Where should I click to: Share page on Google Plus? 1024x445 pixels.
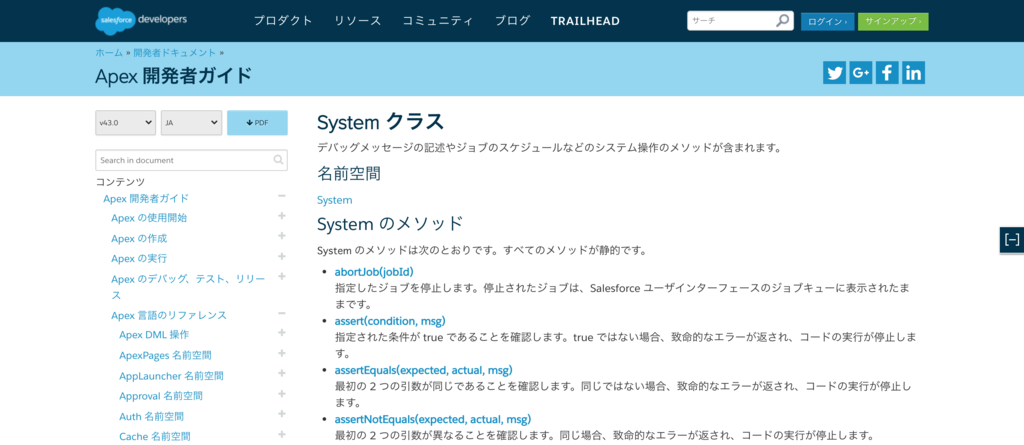click(x=861, y=73)
